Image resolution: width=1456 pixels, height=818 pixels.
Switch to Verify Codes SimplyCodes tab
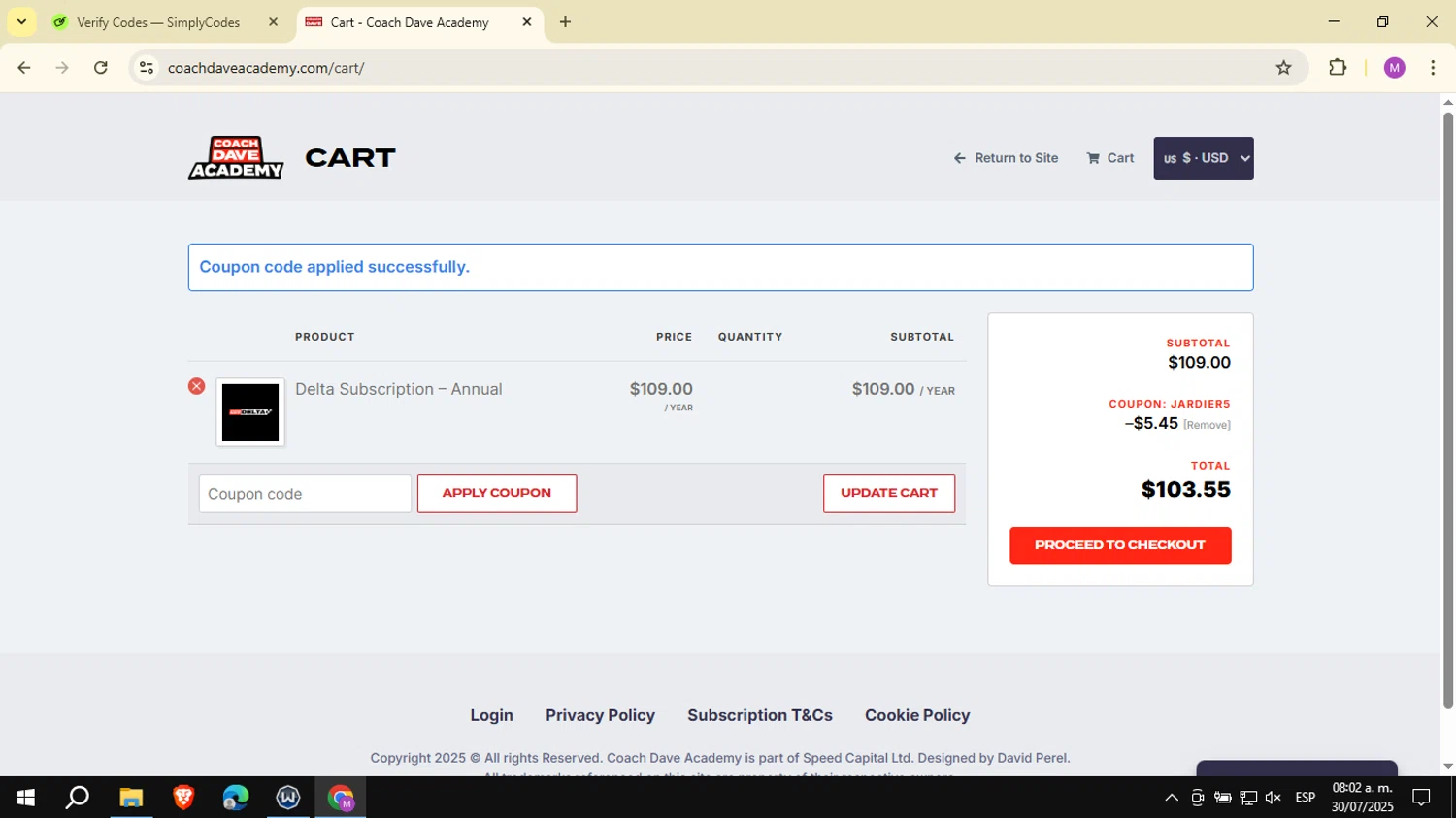pyautogui.click(x=160, y=22)
